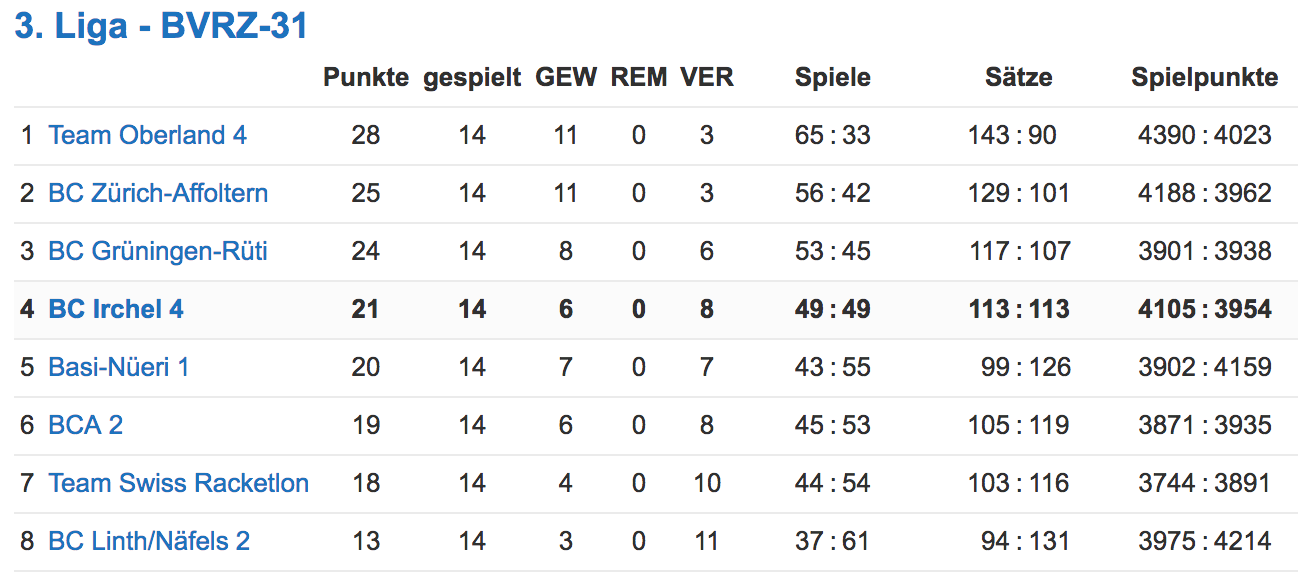The width and height of the screenshot is (1298, 576).
Task: Click the Sätze column header
Action: click(x=1018, y=77)
